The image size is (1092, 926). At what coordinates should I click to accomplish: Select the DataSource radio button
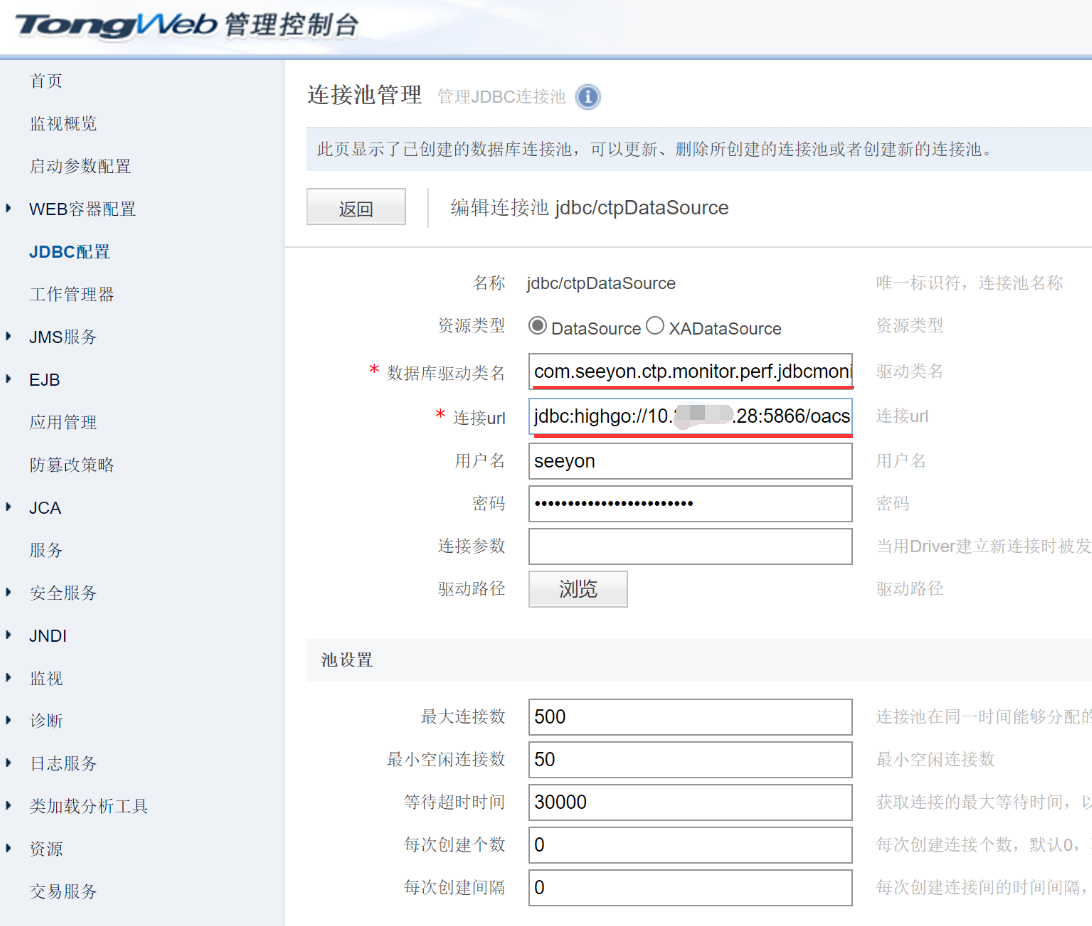click(x=537, y=325)
